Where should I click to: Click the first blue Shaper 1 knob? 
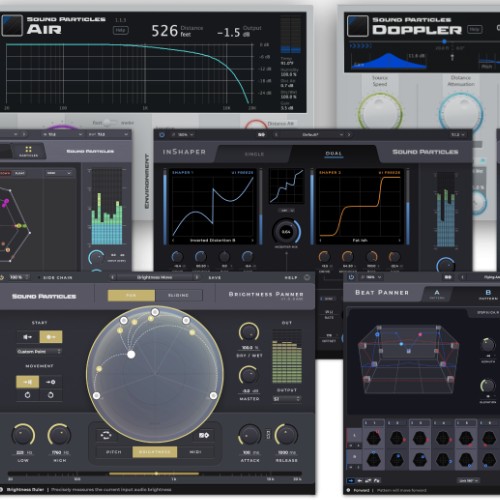[x=177, y=256]
